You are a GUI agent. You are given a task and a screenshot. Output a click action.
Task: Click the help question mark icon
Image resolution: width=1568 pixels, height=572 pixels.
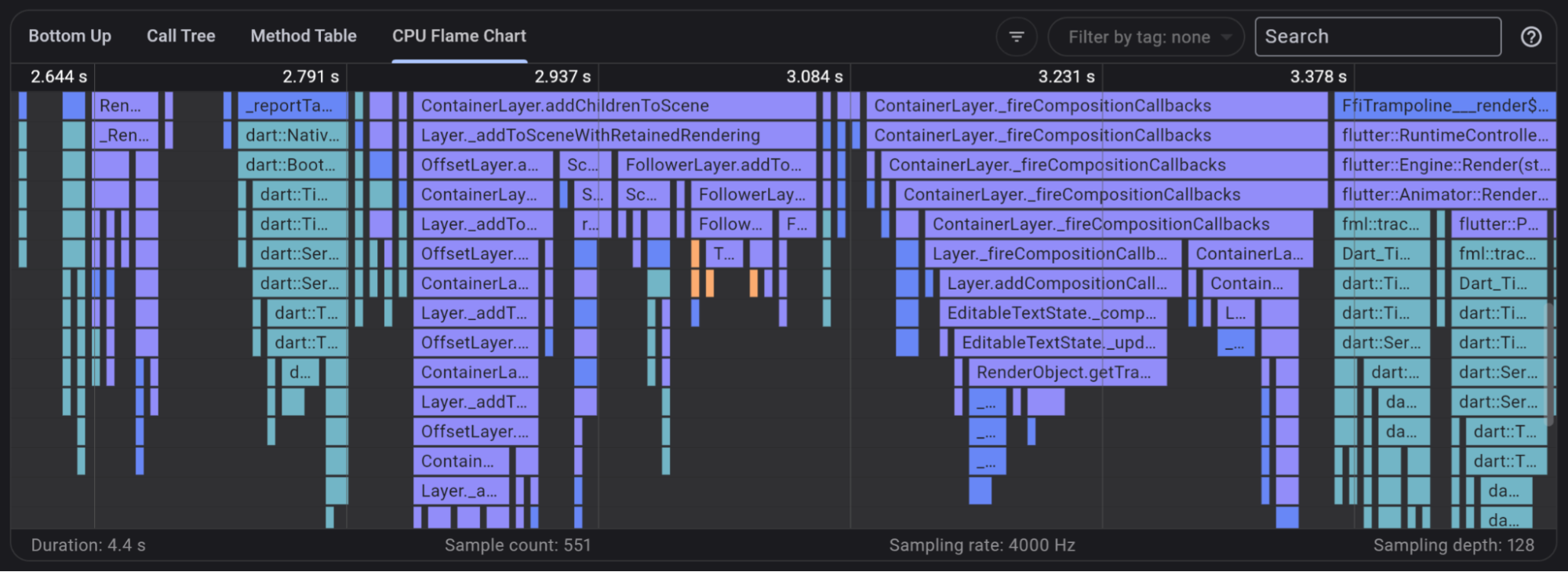pos(1530,37)
